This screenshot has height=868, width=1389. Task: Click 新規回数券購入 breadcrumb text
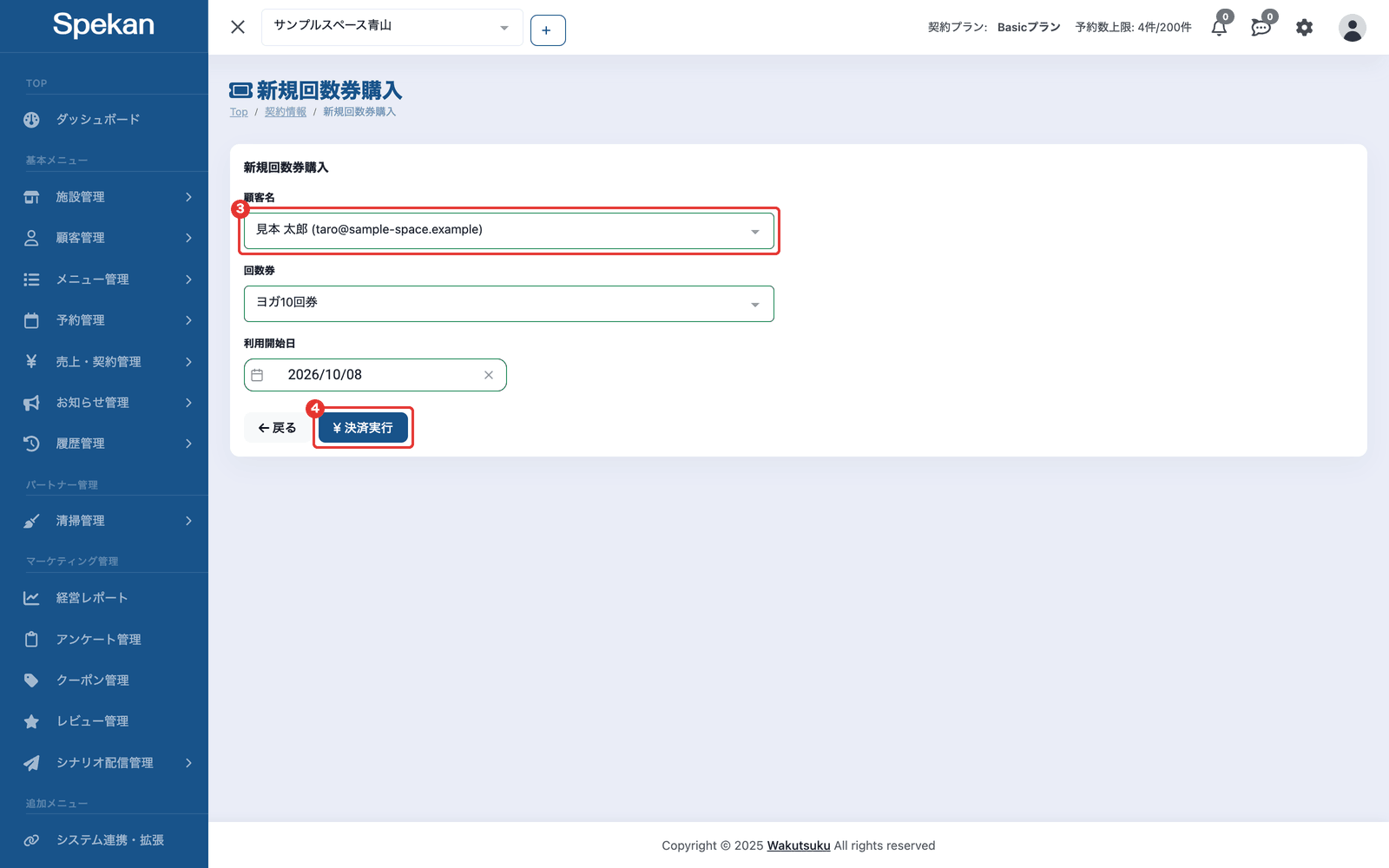click(x=359, y=112)
